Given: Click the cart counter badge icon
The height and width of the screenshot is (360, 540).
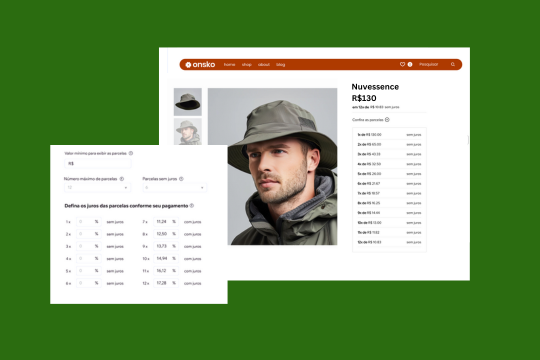Looking at the screenshot, I should click(x=410, y=64).
